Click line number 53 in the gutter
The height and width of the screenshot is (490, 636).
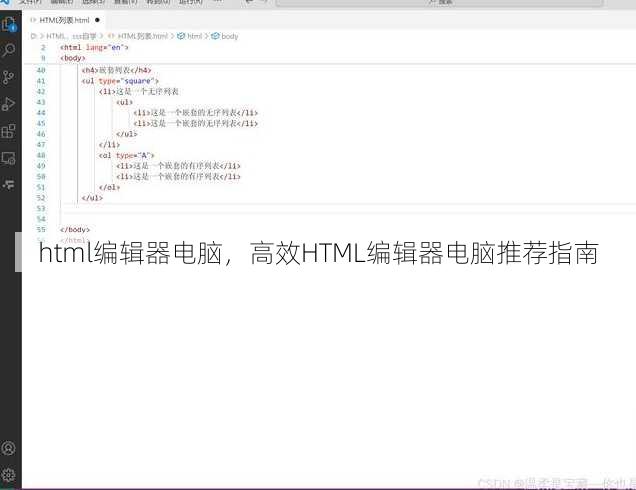pyautogui.click(x=41, y=208)
